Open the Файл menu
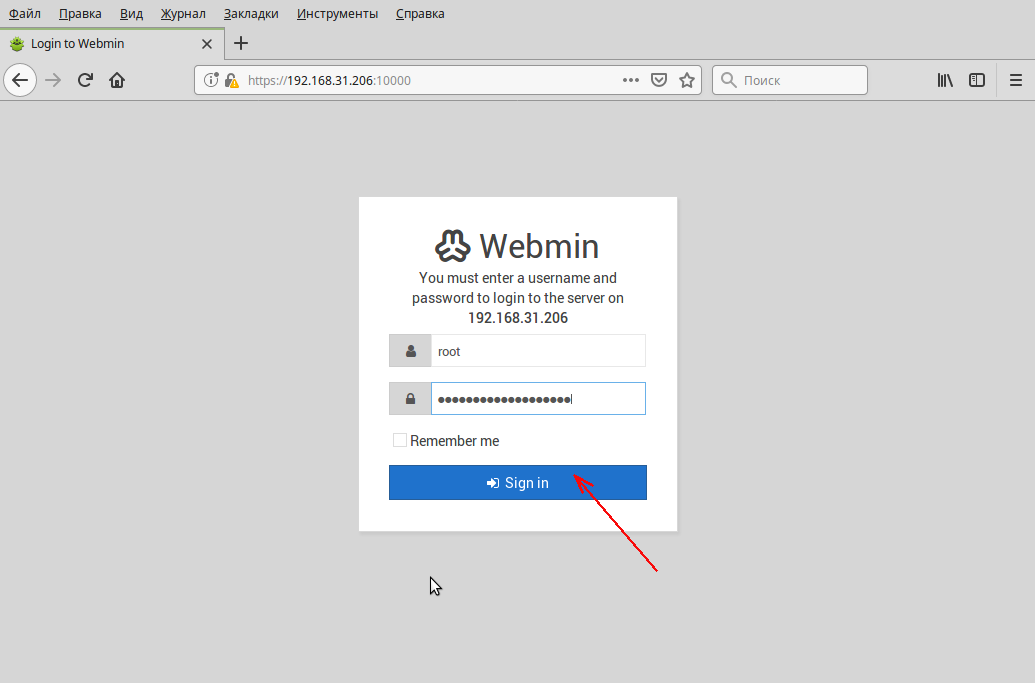Screen dimensions: 1035x683 coord(24,14)
